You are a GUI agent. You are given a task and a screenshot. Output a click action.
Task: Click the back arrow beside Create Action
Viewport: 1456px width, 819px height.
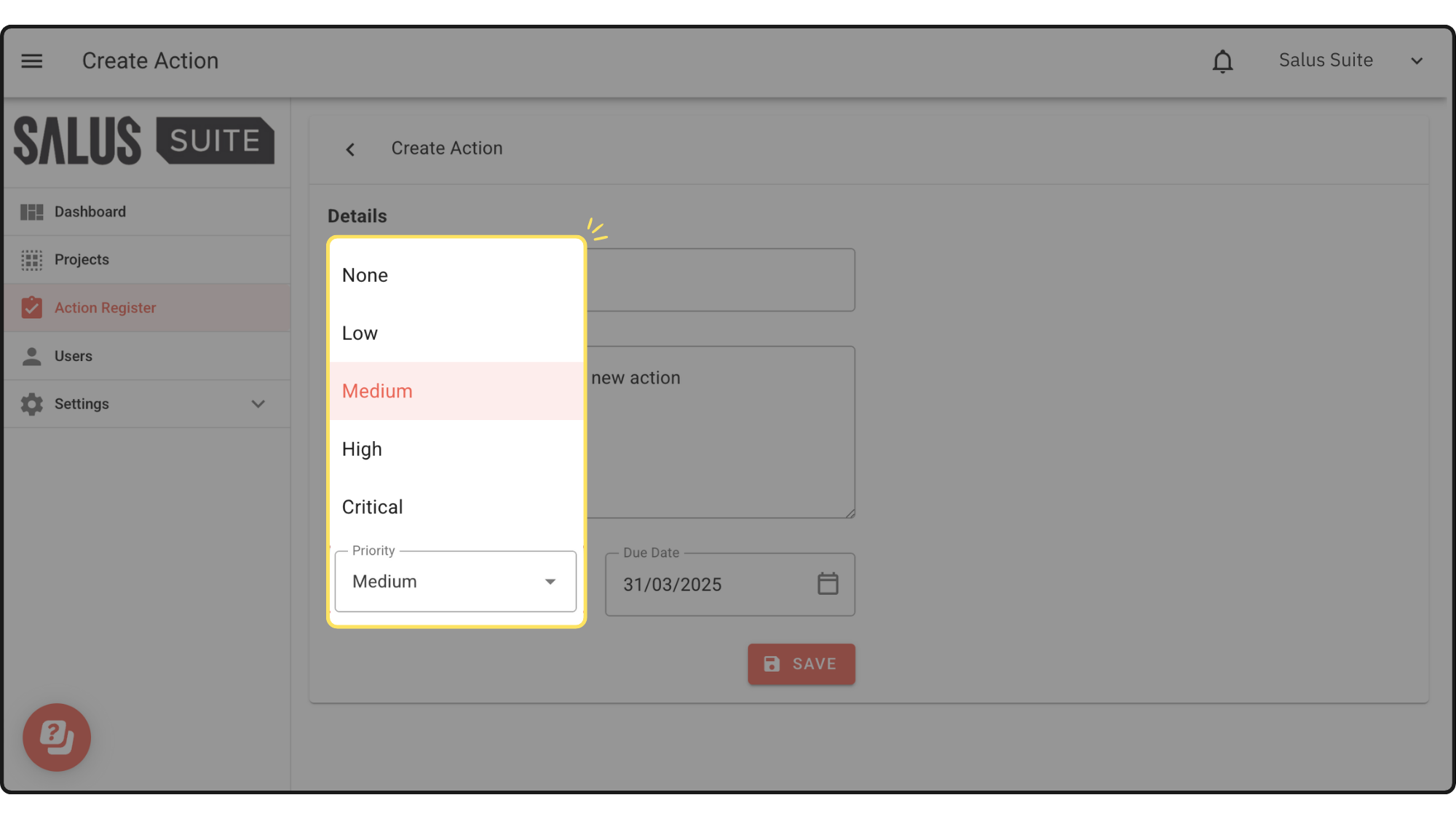350,149
